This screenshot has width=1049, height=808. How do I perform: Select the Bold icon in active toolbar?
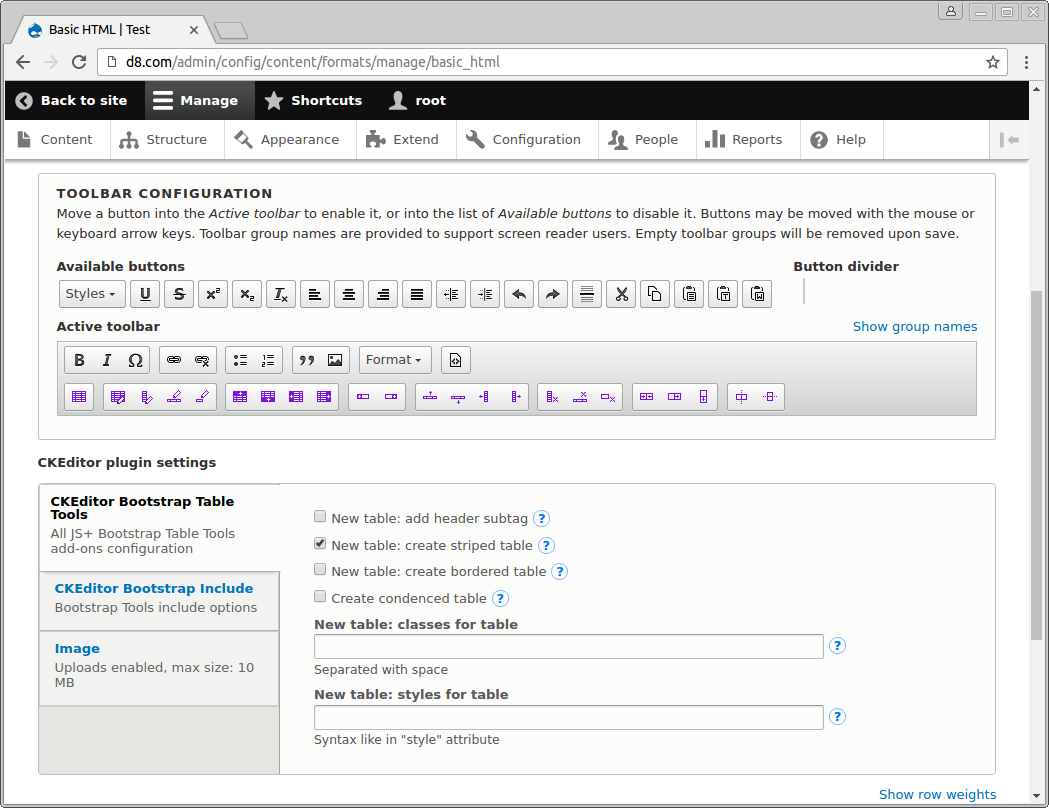pos(79,360)
